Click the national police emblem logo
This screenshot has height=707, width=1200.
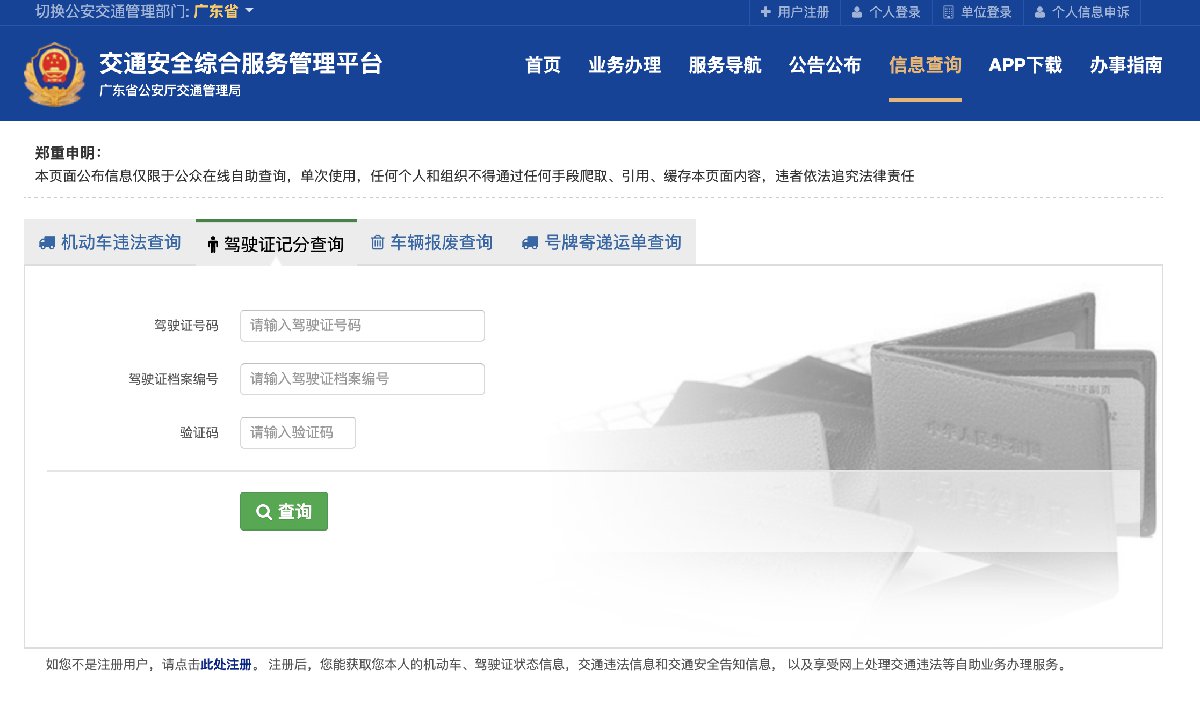pyautogui.click(x=55, y=74)
